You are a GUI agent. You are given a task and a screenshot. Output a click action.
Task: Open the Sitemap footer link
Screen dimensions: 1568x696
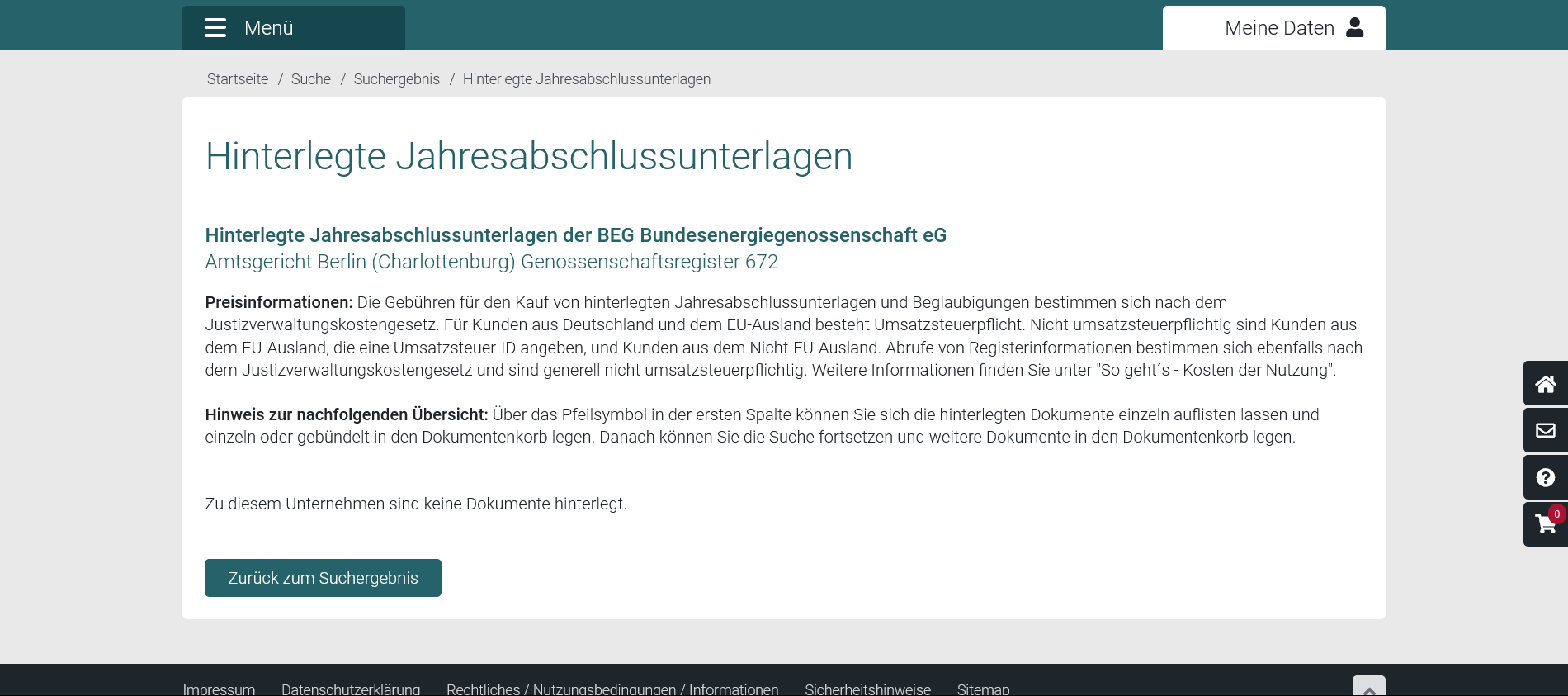tap(983, 689)
